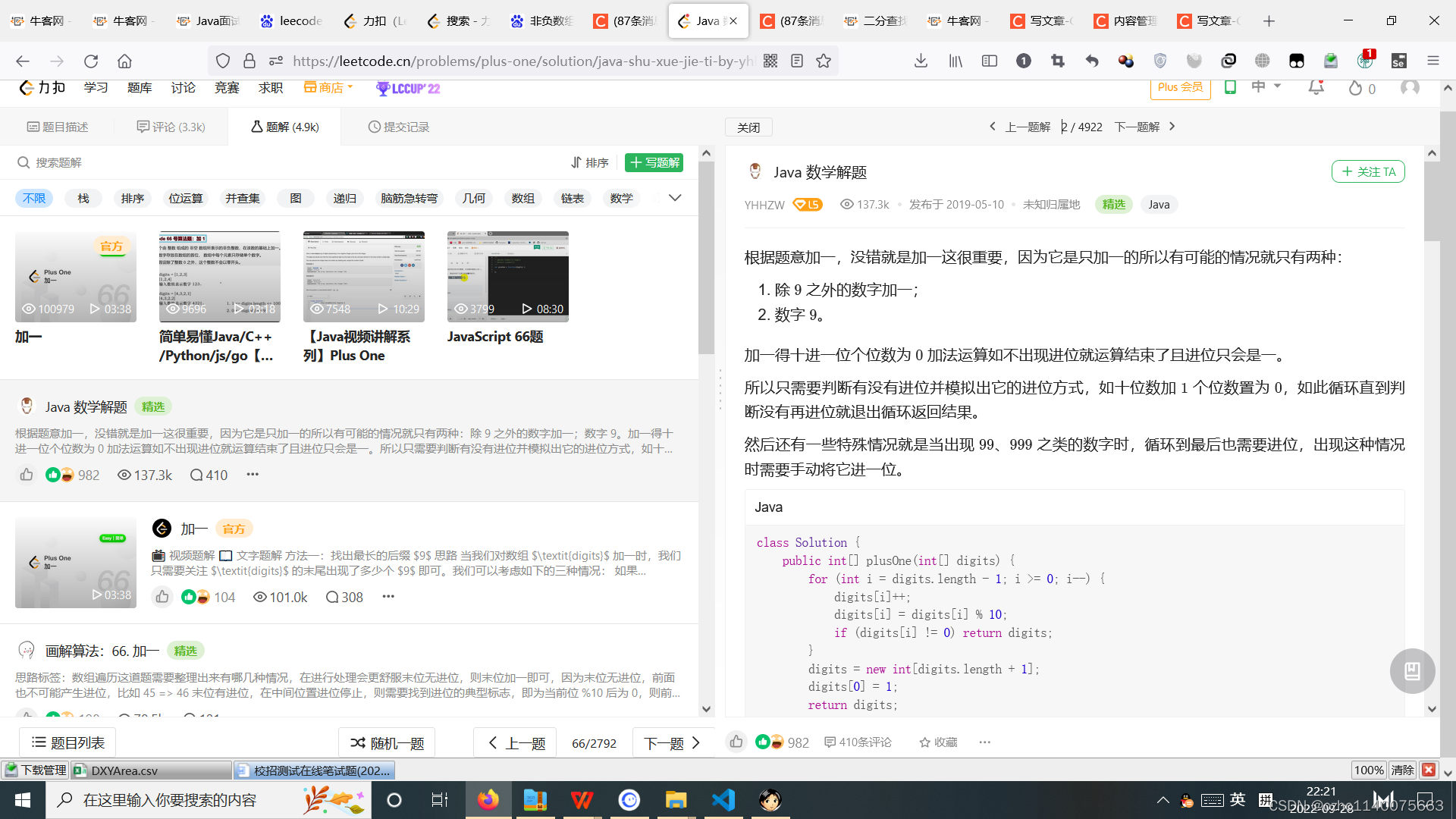The image size is (1456, 819).
Task: Toggle the '数学' tag filter
Action: click(622, 198)
